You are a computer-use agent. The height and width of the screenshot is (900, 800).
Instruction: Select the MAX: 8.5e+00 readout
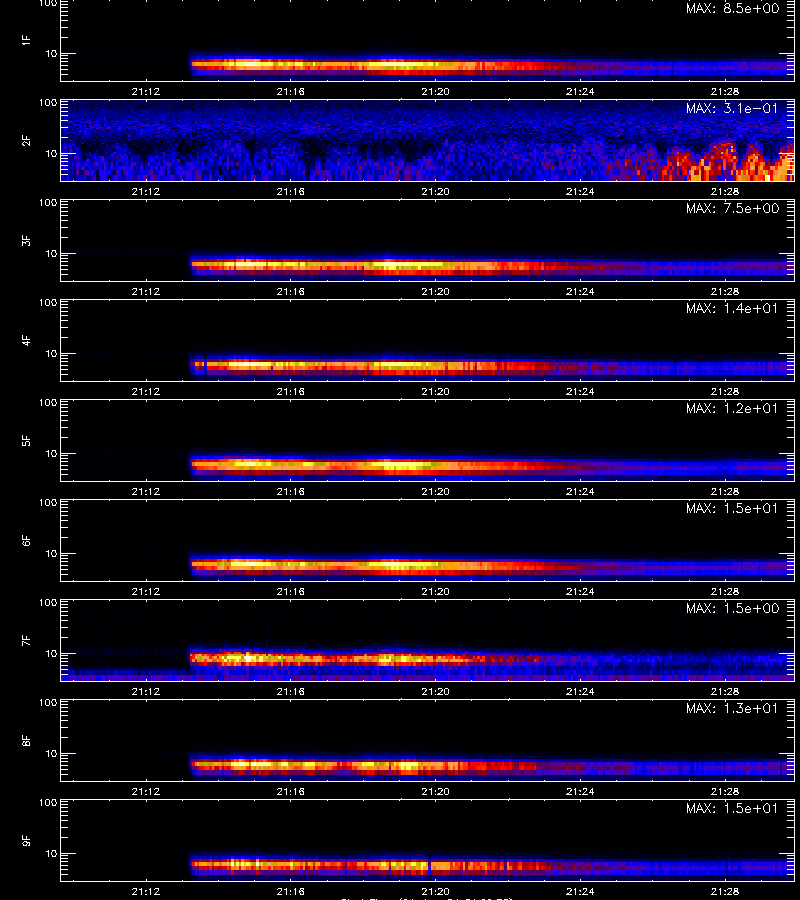pyautogui.click(x=733, y=9)
